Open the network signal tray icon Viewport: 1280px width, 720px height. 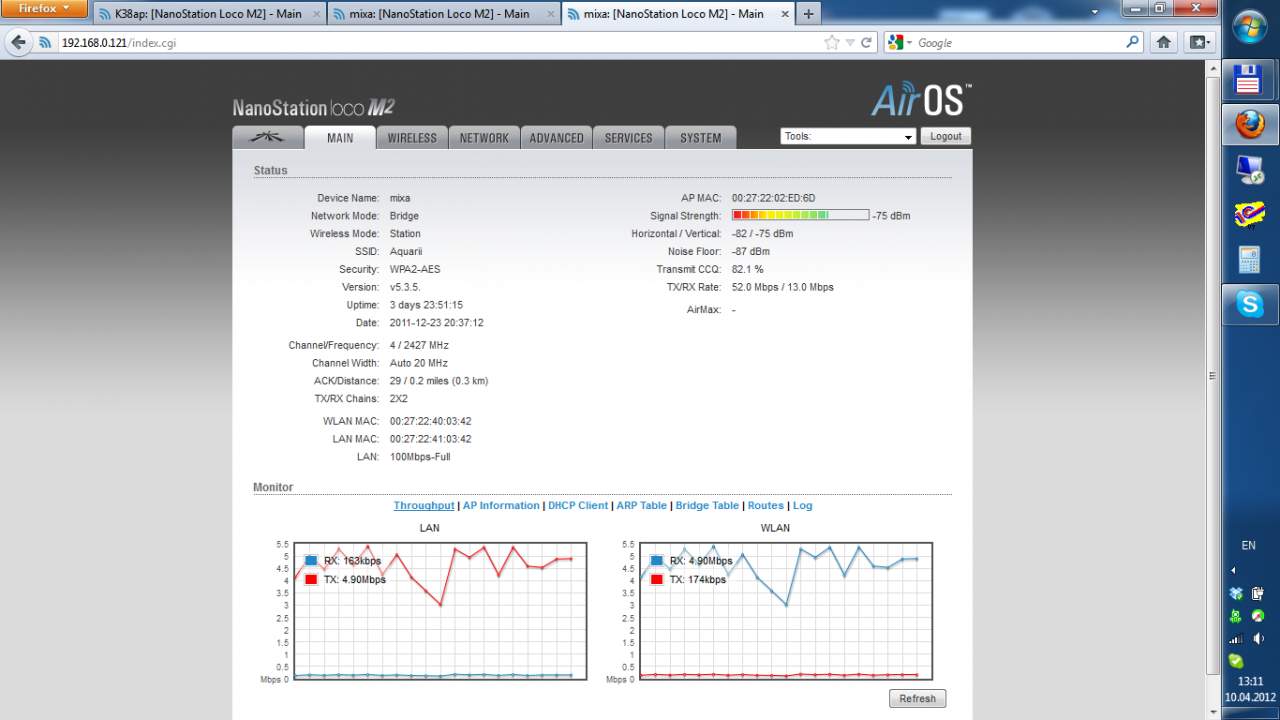[1237, 638]
